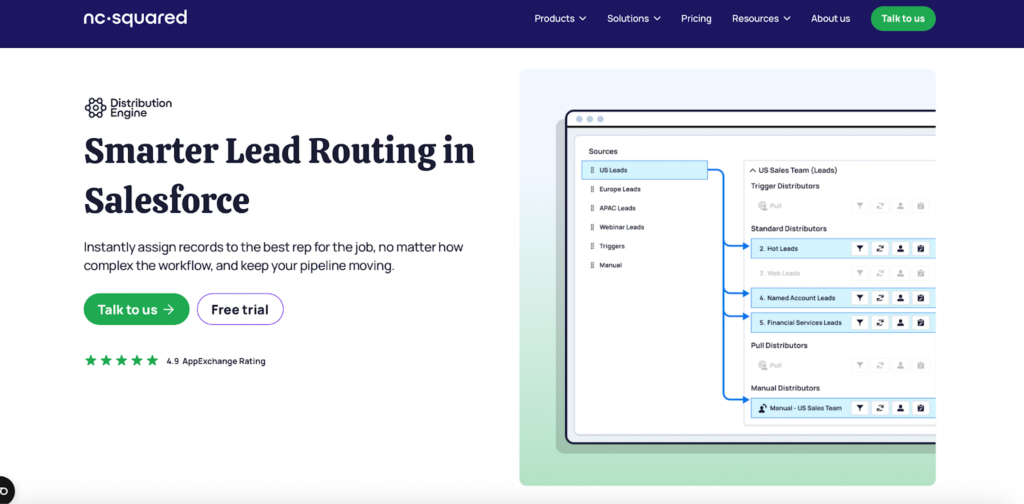The height and width of the screenshot is (504, 1024).
Task: Expand the Solutions dropdown menu
Action: click(x=634, y=18)
